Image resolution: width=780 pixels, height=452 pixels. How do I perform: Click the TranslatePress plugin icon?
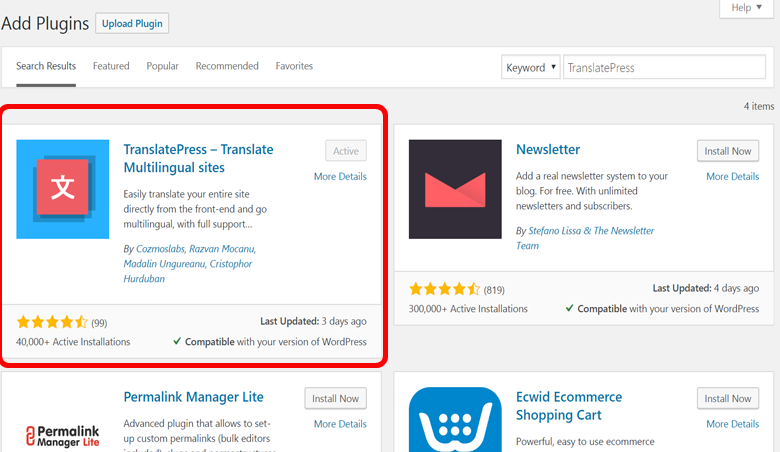(63, 189)
